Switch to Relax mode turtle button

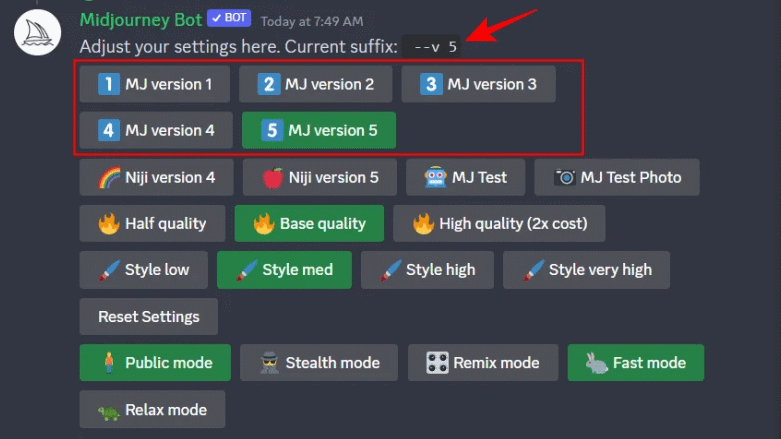(x=152, y=410)
